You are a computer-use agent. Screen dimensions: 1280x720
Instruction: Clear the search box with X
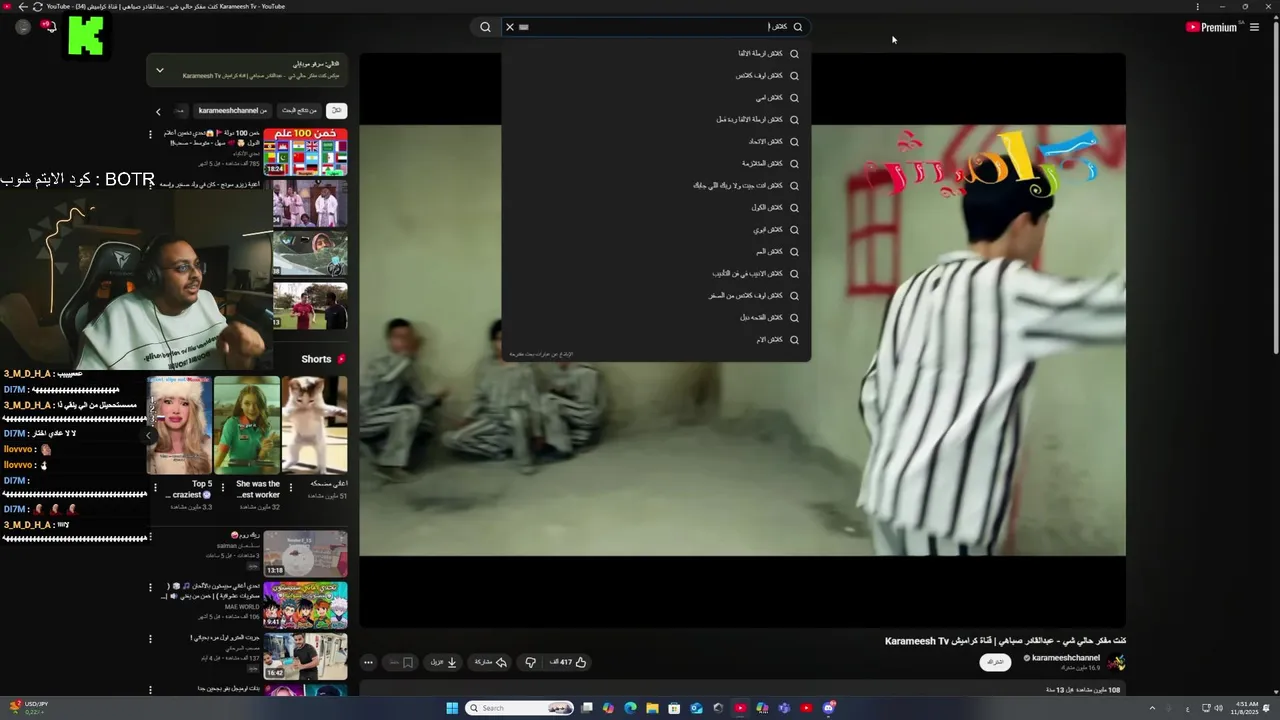(510, 27)
